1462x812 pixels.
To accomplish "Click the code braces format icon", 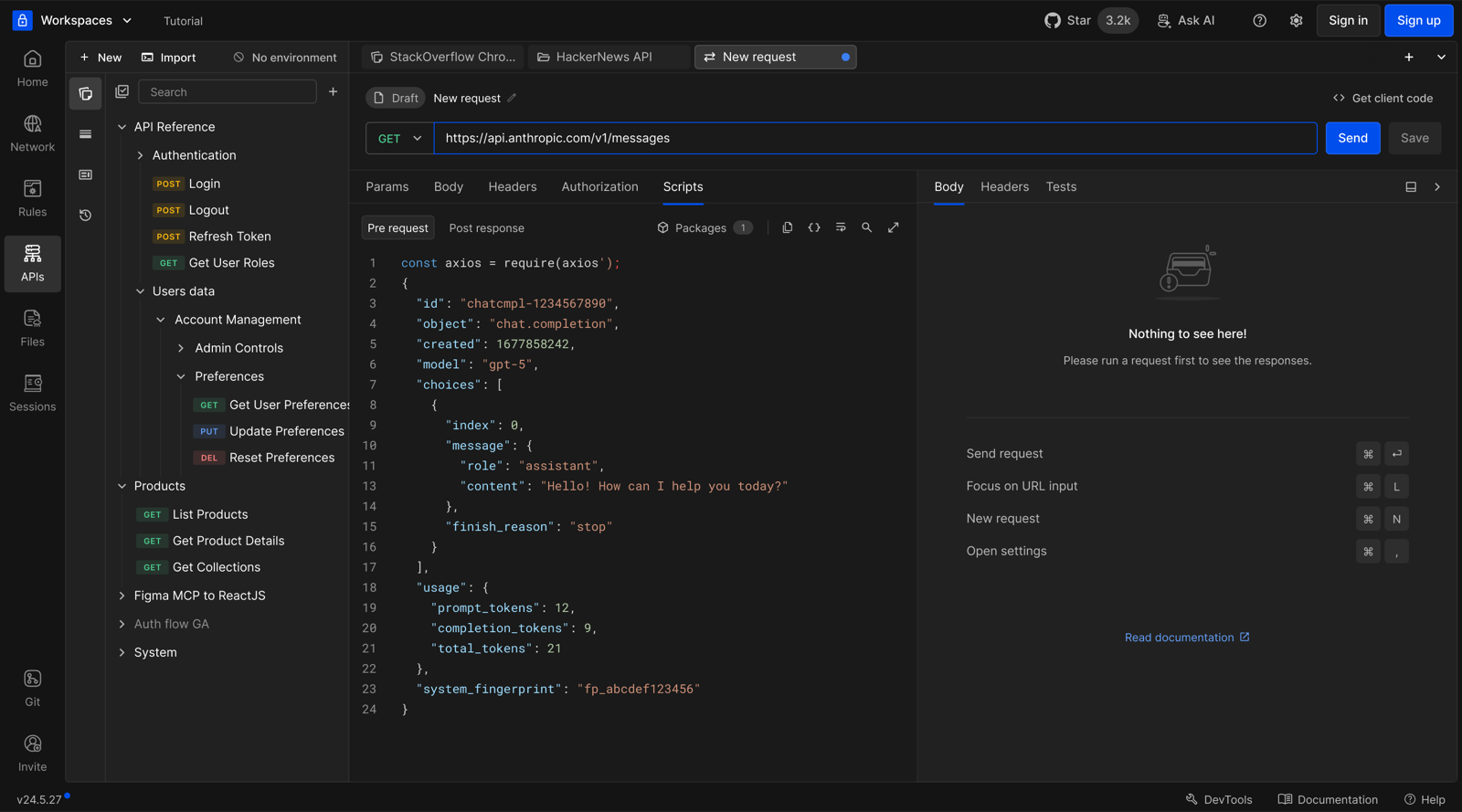I will pos(814,227).
